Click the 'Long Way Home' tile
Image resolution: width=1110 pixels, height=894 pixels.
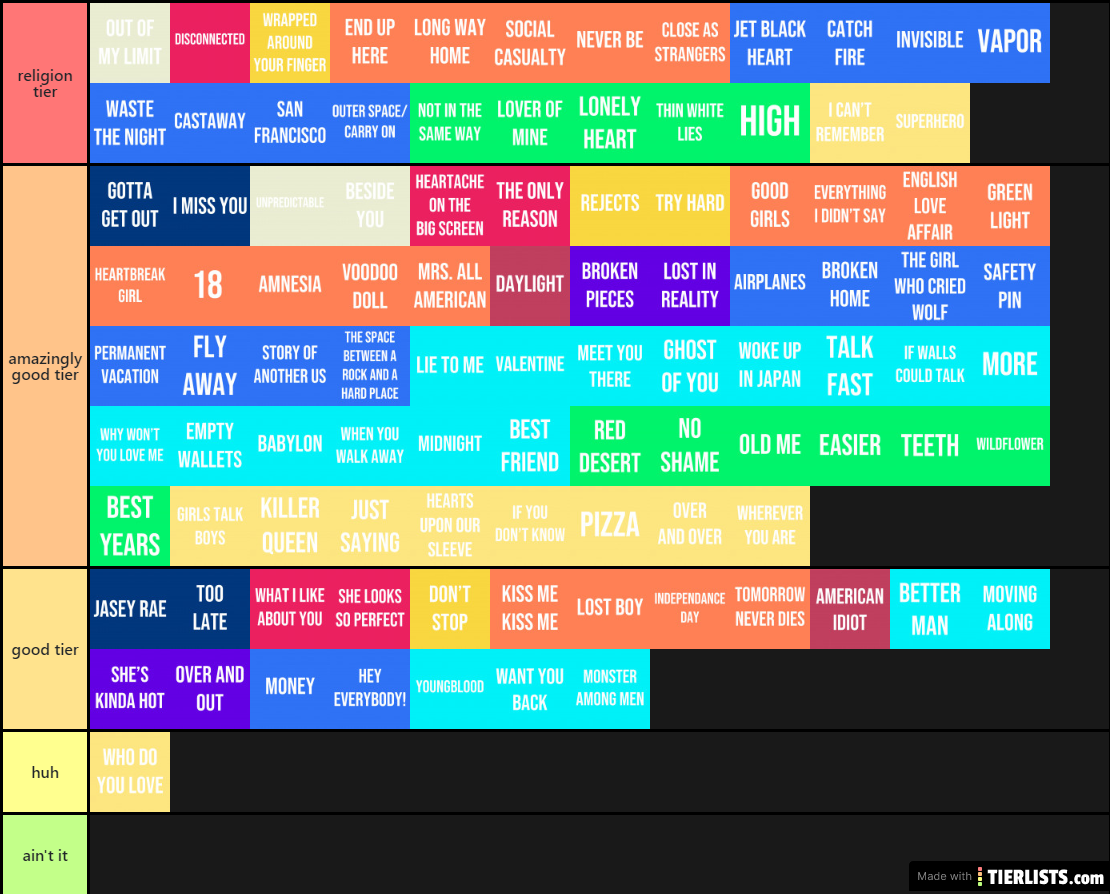450,43
